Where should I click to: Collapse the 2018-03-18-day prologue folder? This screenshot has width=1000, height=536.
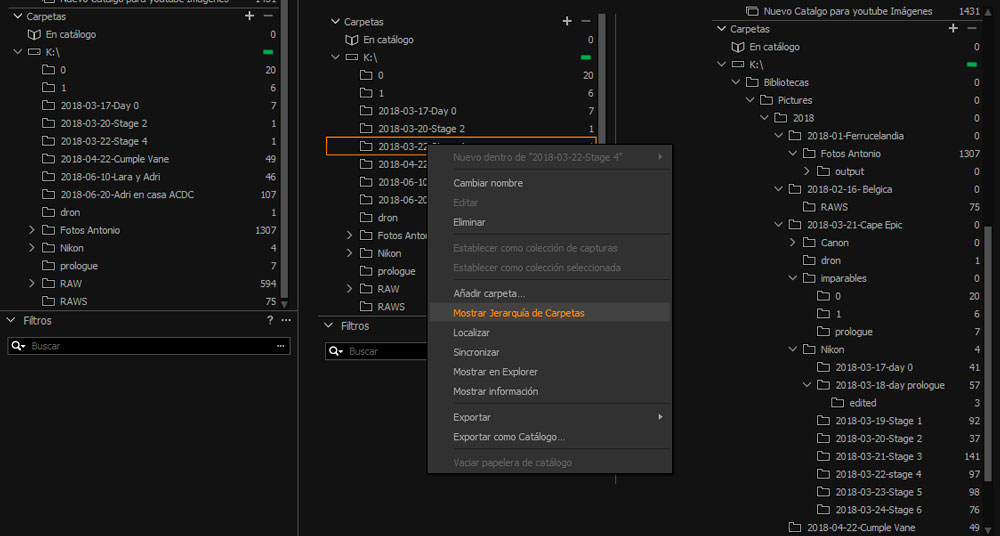808,385
